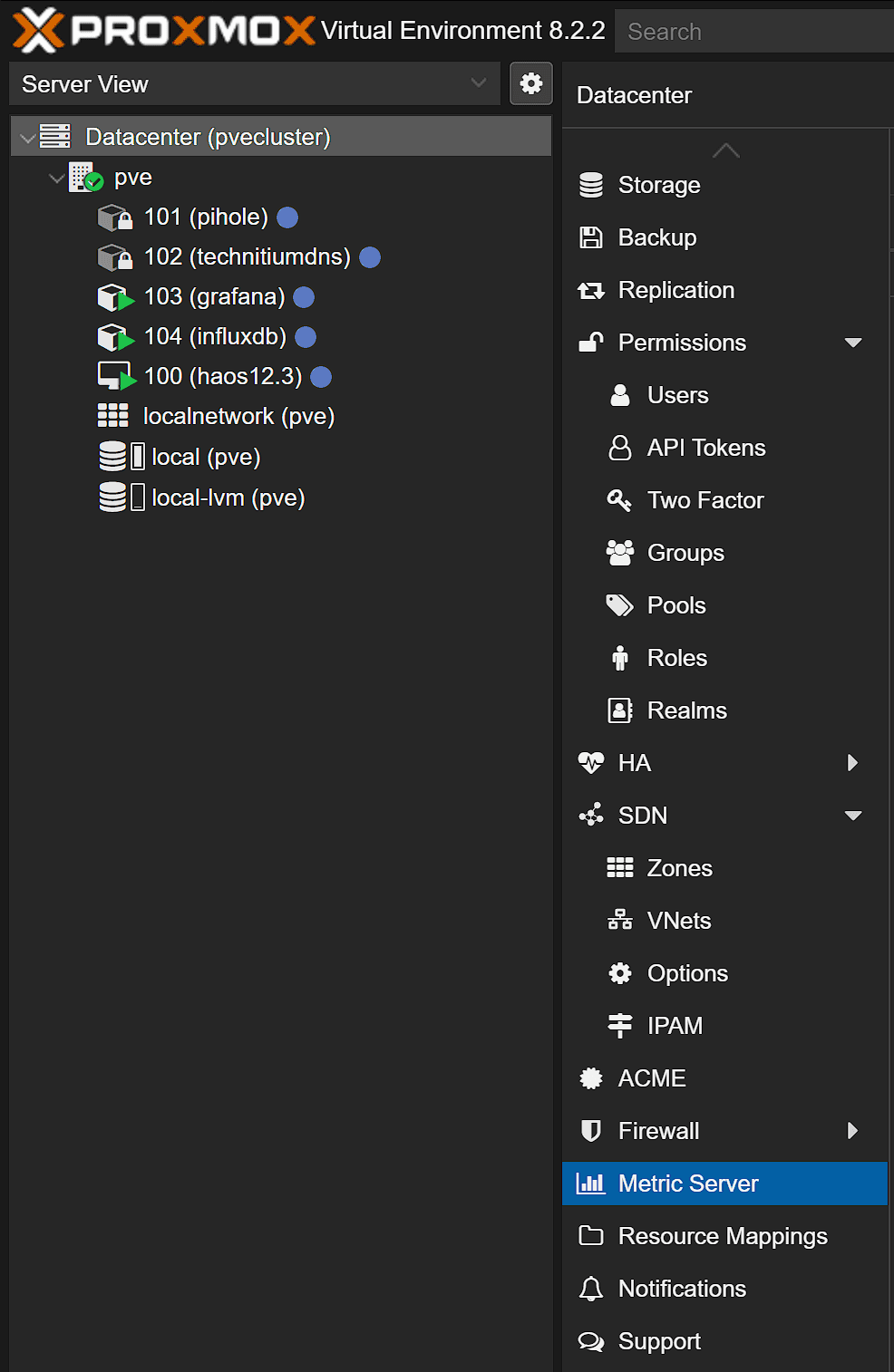Collapse the Permissions submenu arrow
Screen dimensions: 894x1372
853,343
